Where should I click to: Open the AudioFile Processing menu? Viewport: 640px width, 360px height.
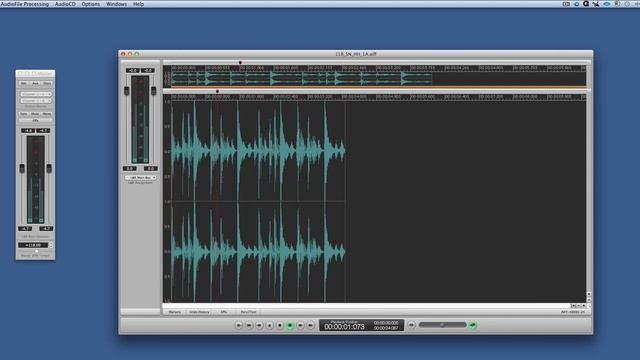coord(25,4)
